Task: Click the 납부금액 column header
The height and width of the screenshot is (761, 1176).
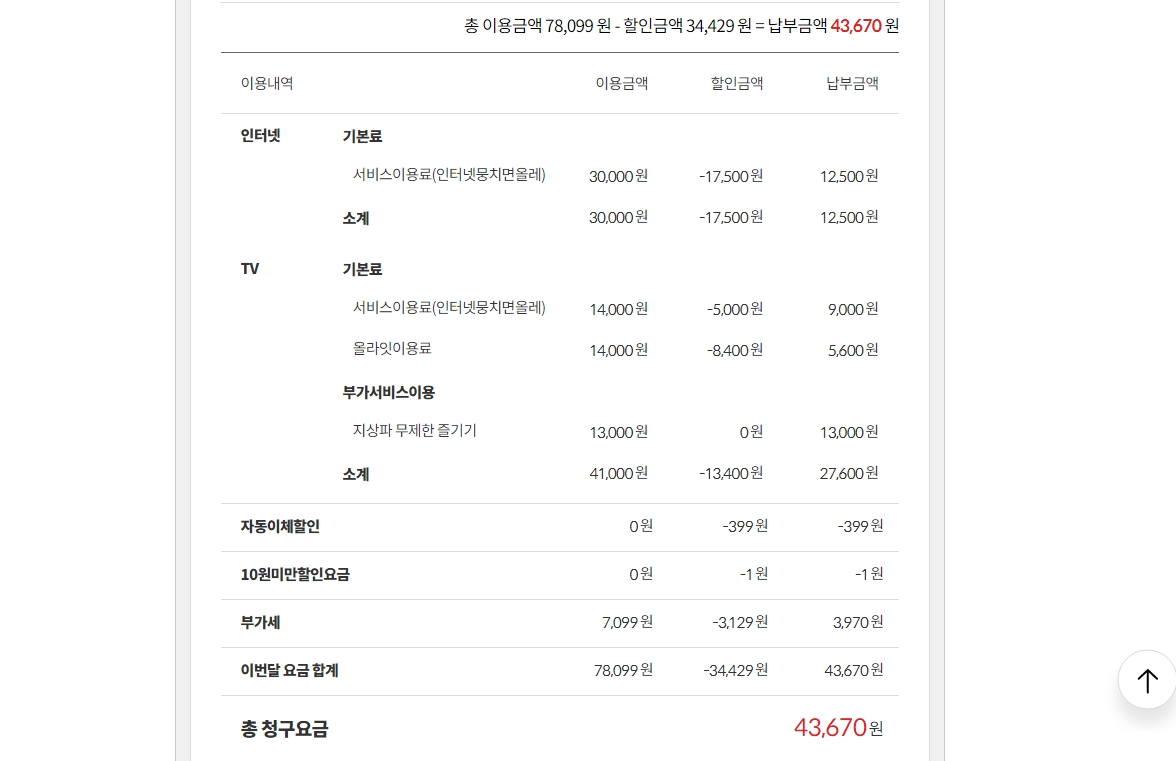Action: [852, 84]
